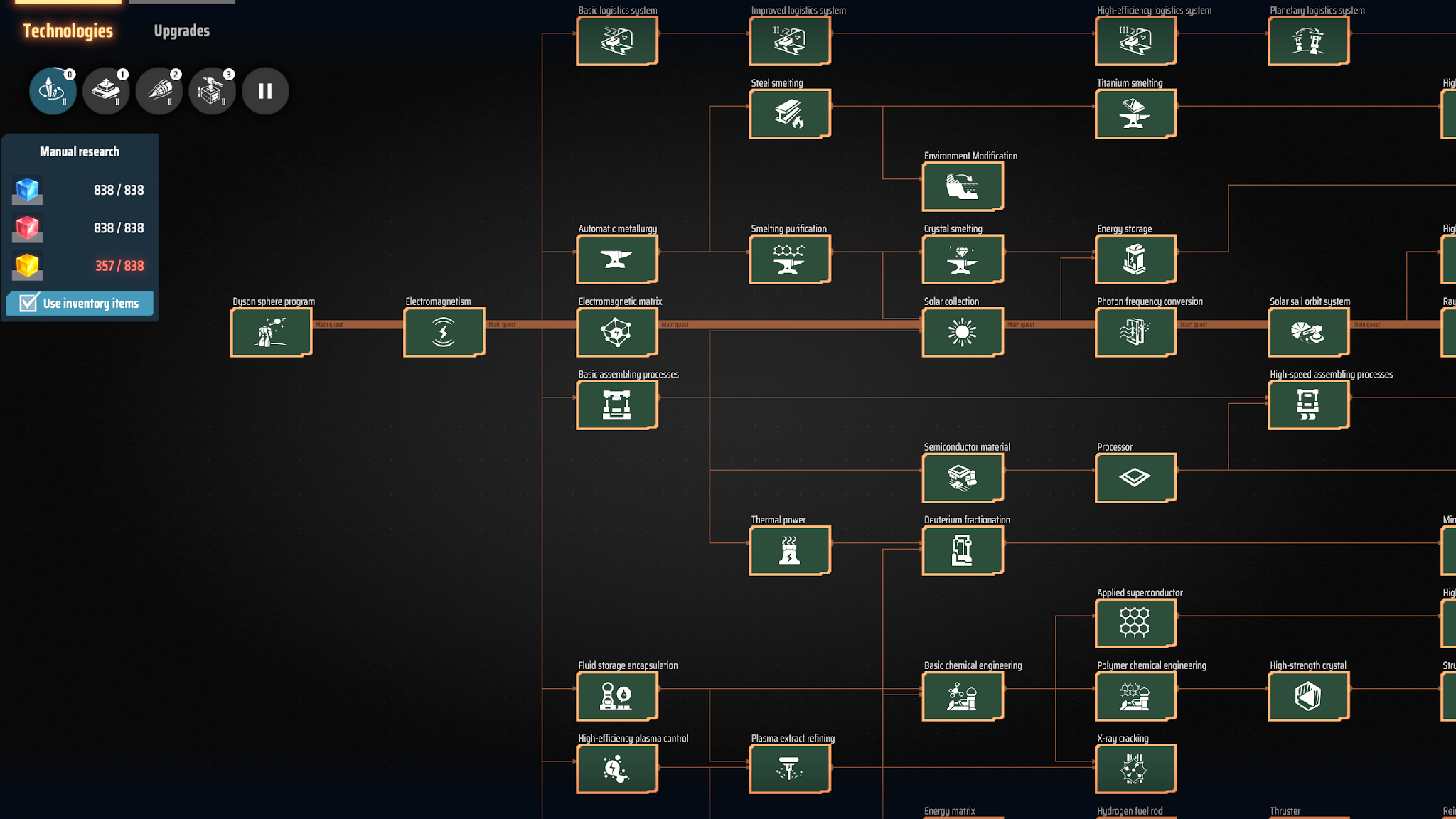The image size is (1456, 819).
Task: Open X-ray cracking technology
Action: [x=1136, y=769]
